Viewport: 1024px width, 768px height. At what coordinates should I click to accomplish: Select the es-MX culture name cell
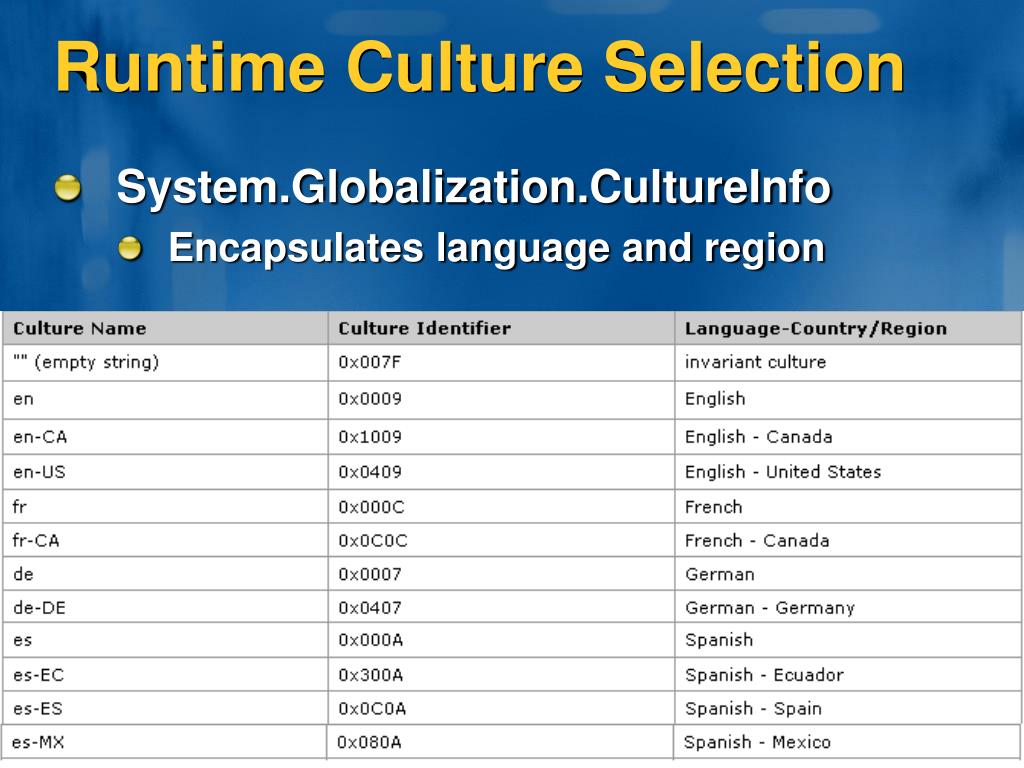164,743
